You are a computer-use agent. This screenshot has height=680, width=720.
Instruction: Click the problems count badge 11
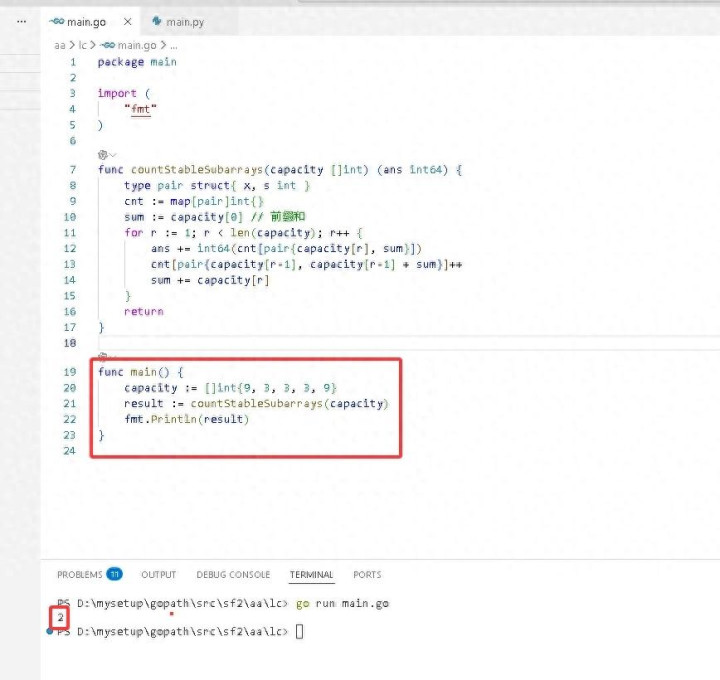(114, 574)
